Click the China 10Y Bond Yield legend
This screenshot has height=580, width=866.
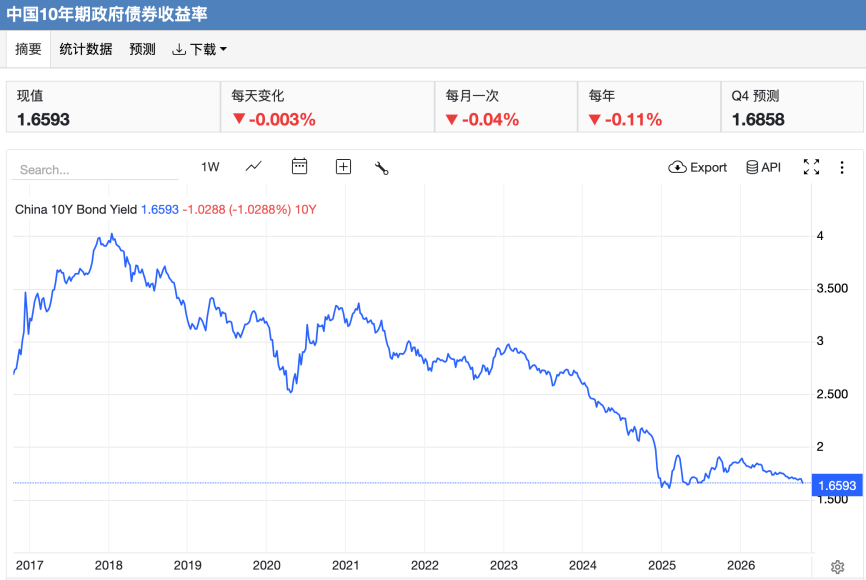point(76,210)
